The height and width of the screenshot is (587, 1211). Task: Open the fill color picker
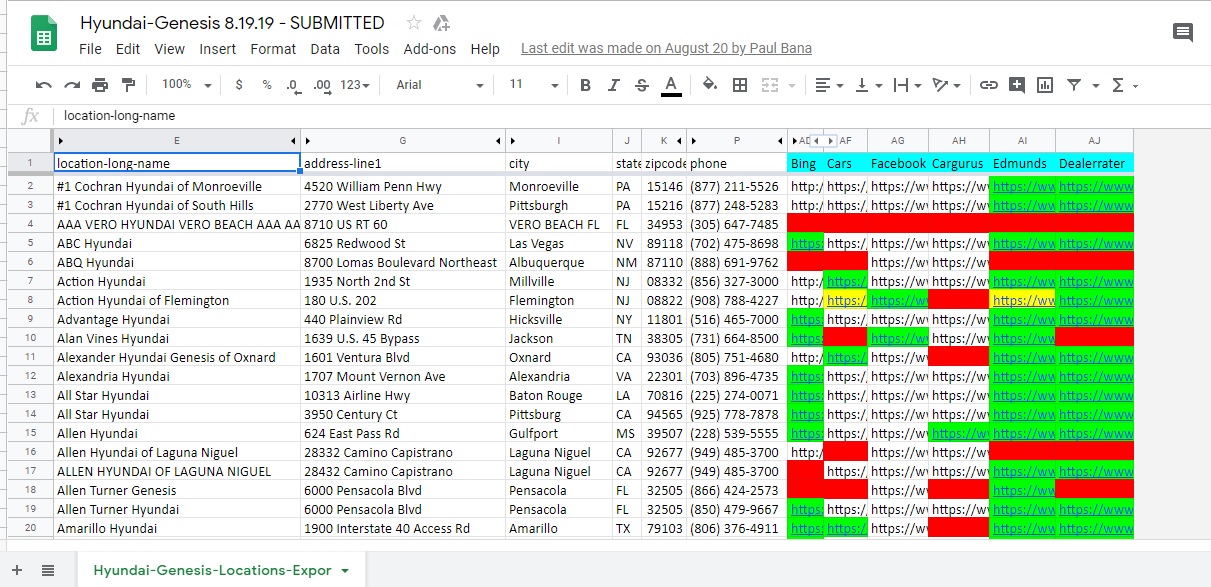710,85
